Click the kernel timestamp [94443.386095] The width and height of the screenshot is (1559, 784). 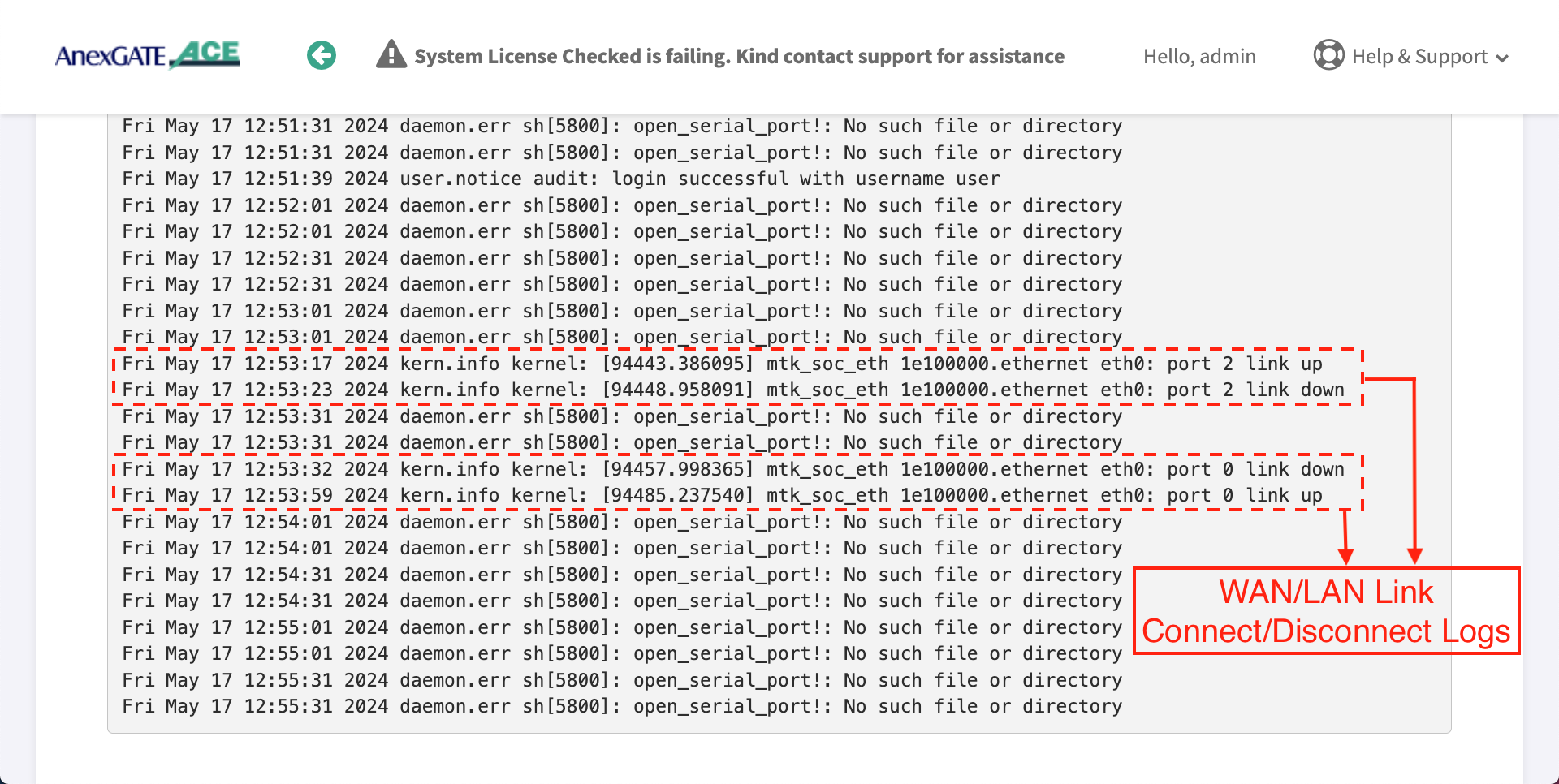tap(678, 364)
